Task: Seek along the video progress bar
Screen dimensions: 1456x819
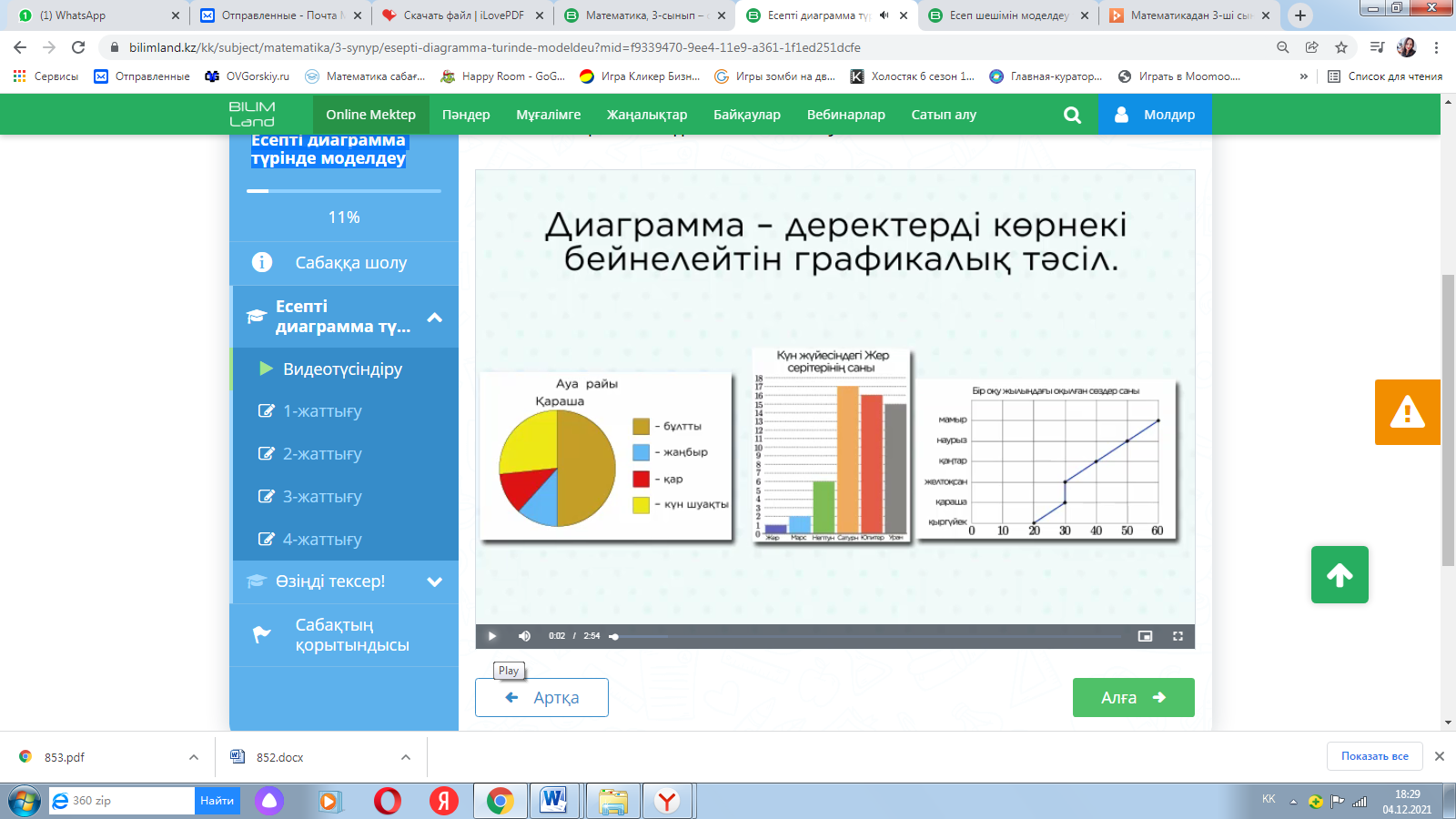Action: coord(867,636)
